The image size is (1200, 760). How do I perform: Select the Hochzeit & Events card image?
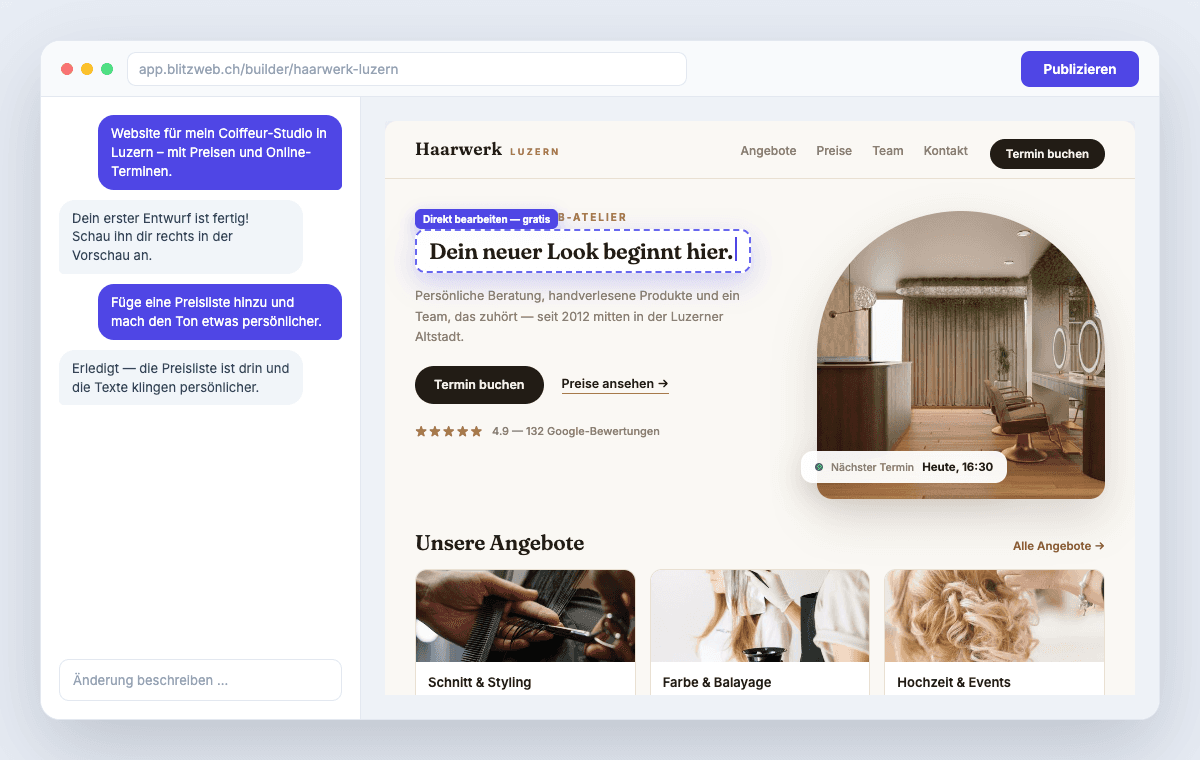(994, 616)
